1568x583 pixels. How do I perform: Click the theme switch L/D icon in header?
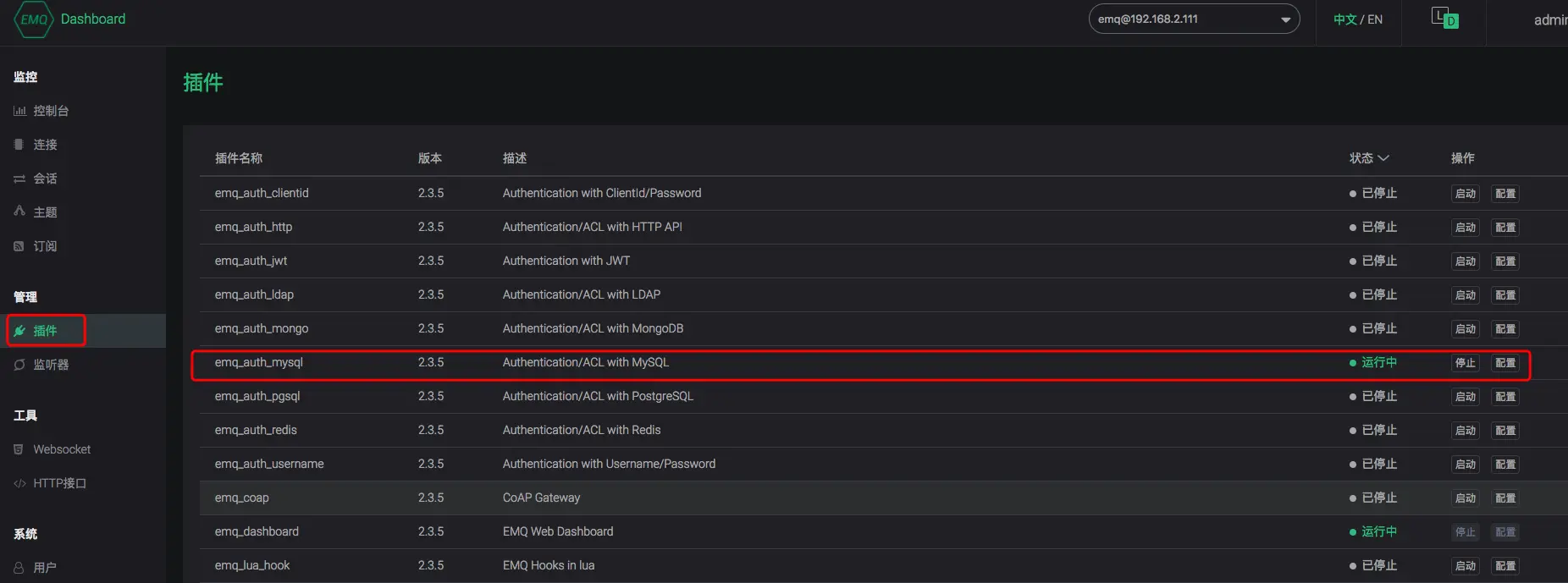[1444, 18]
